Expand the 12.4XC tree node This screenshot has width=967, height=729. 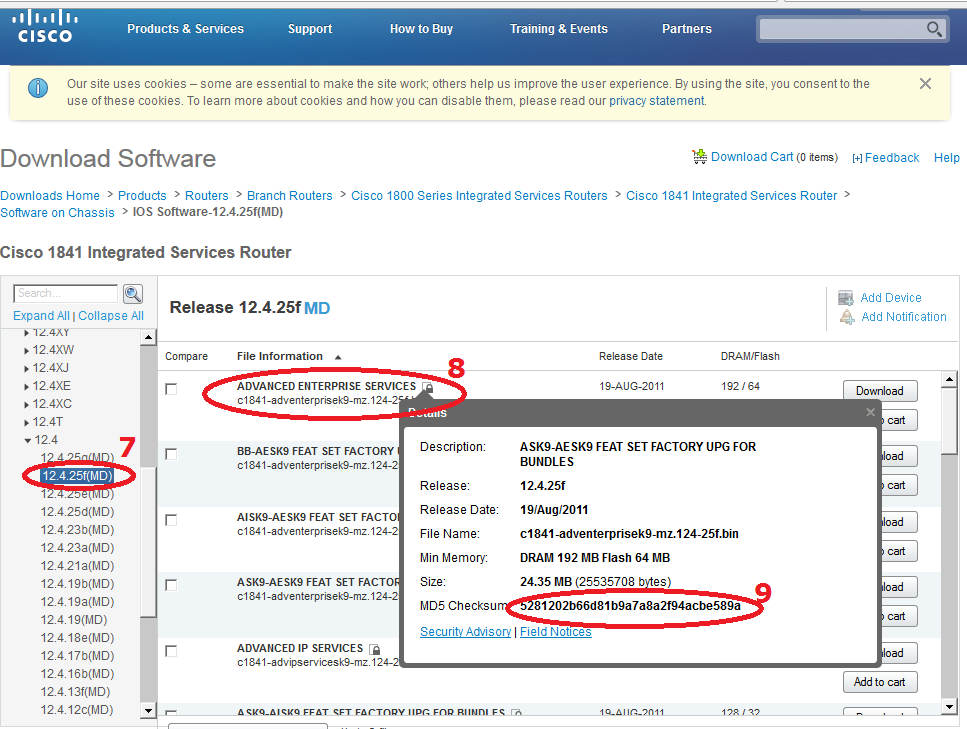tap(27, 404)
